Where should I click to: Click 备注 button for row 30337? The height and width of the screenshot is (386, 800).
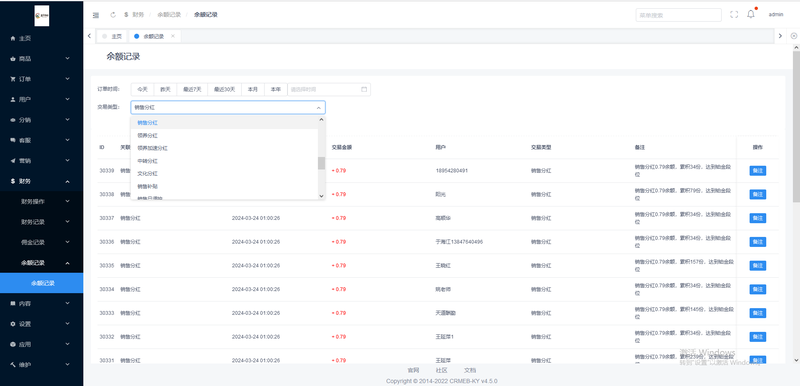coord(758,218)
